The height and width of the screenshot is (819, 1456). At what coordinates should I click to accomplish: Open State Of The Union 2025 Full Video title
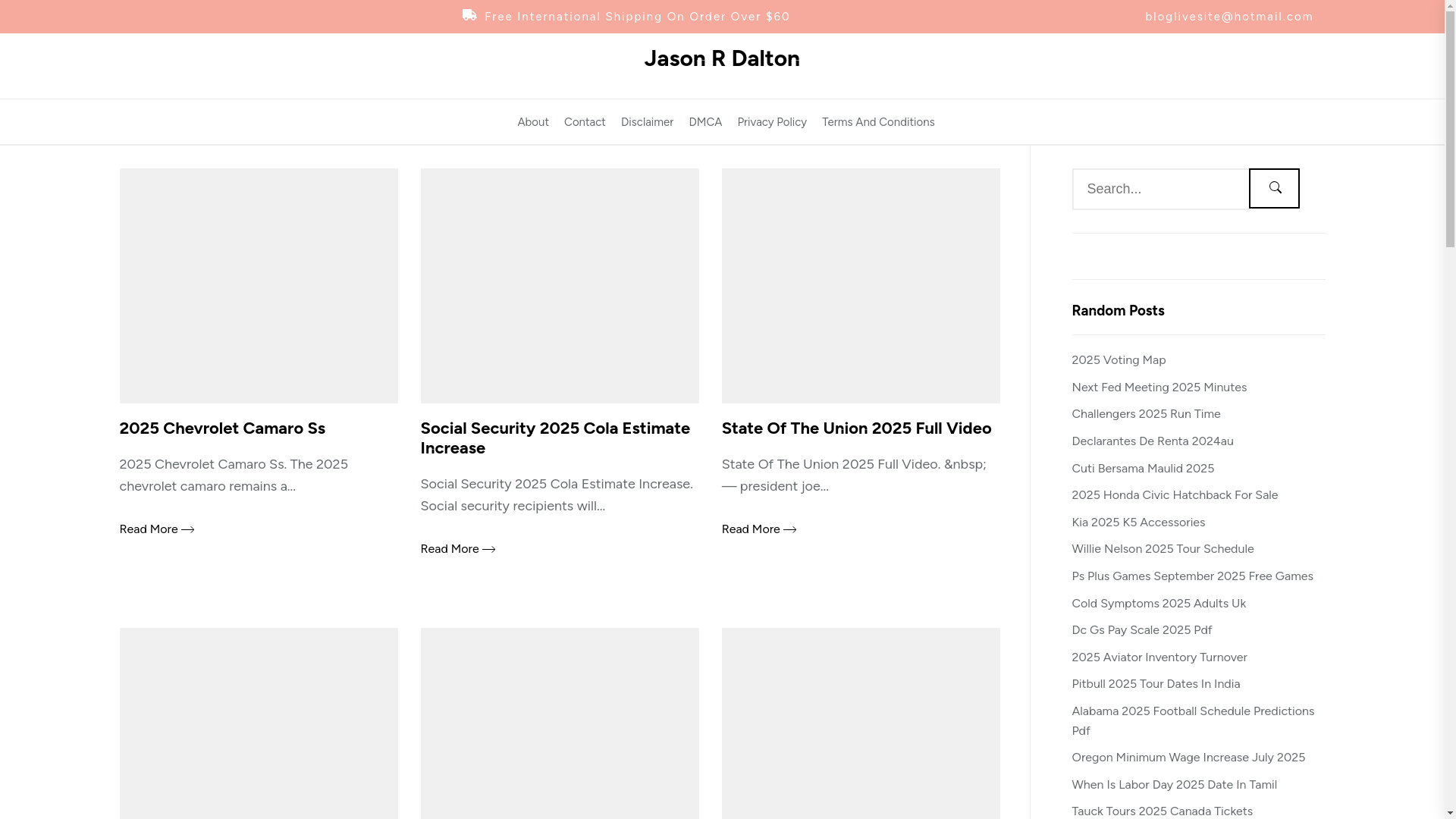(856, 428)
